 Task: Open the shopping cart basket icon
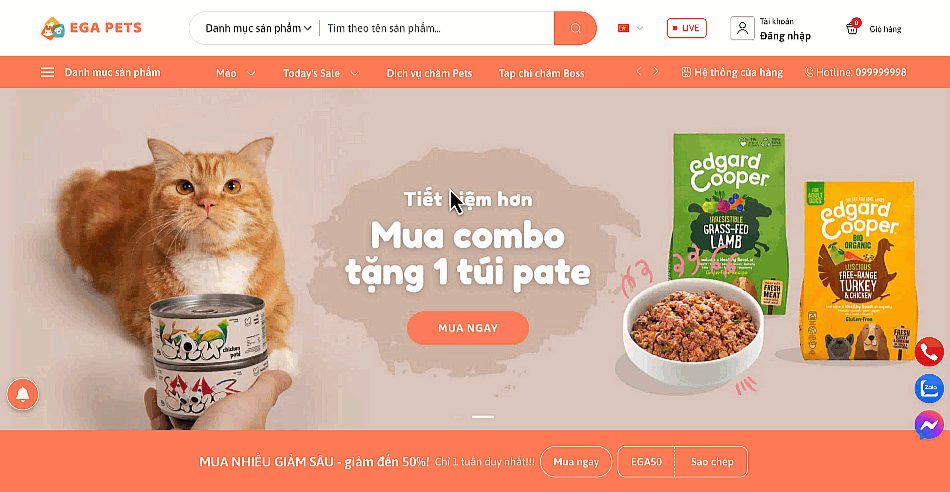click(852, 27)
